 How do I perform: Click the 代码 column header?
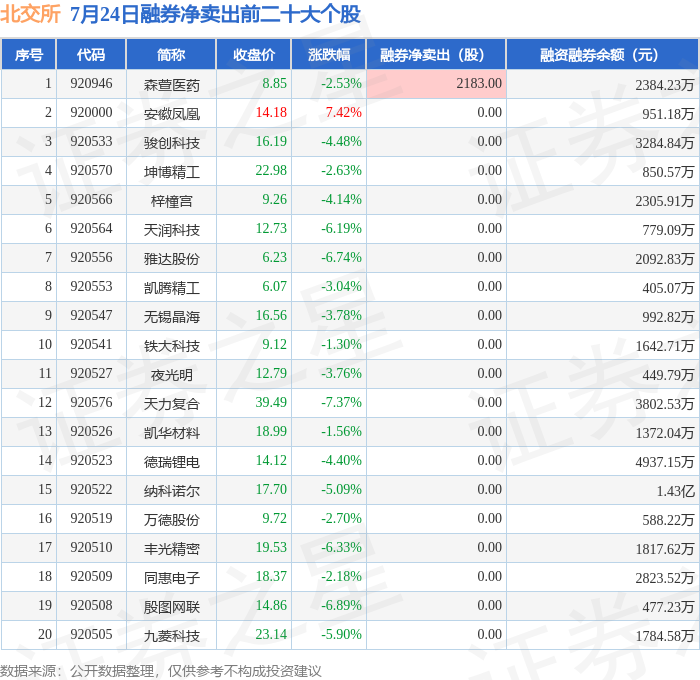click(x=91, y=54)
